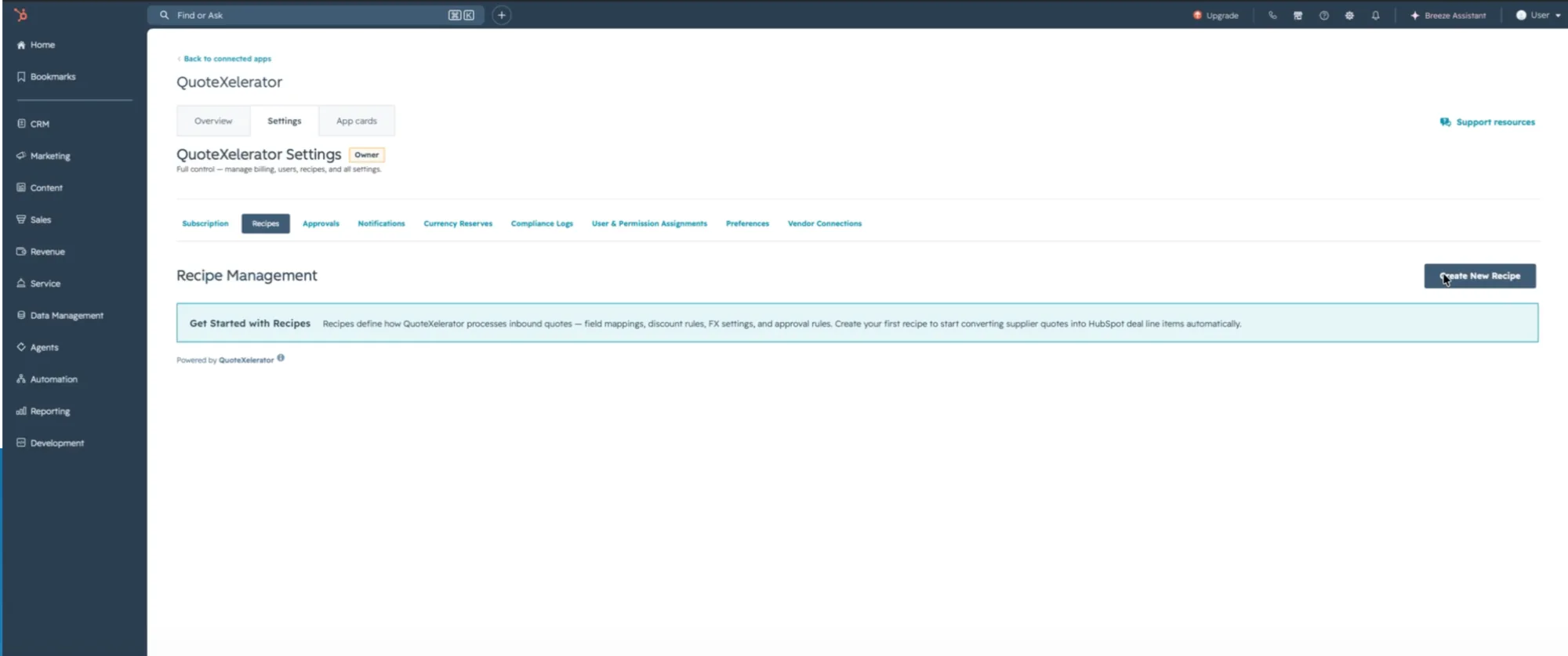Open the Data Management sidebar menu
The width and height of the screenshot is (1568, 656).
coord(60,315)
